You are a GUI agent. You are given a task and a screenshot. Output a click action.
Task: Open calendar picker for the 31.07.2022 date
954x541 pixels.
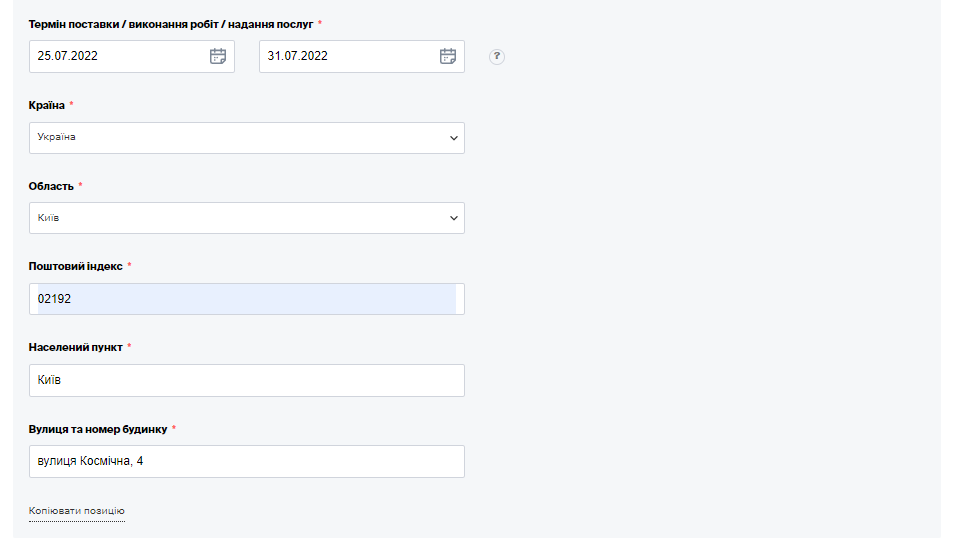click(x=448, y=56)
